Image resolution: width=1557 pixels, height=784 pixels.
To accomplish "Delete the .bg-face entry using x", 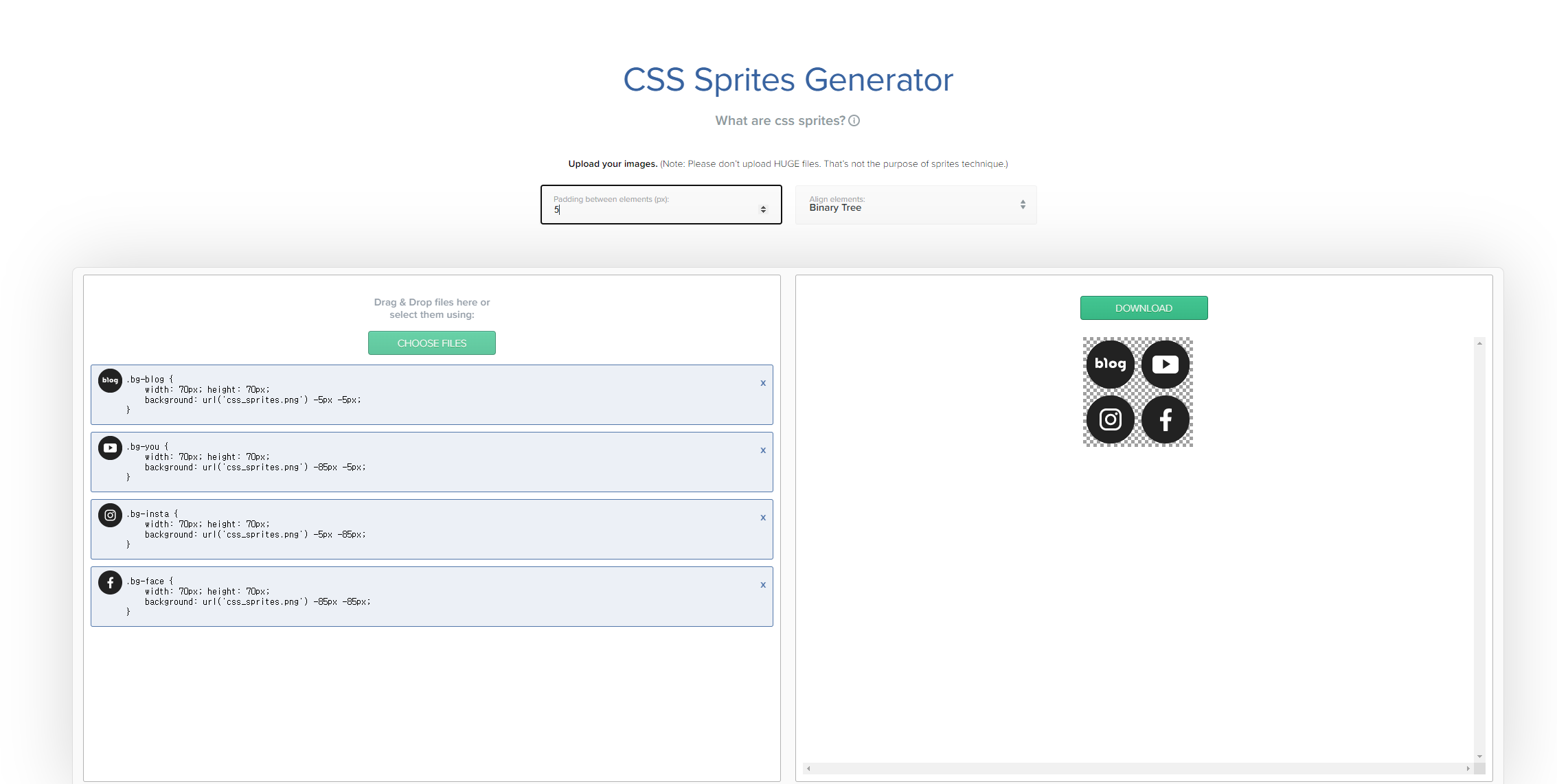I will point(762,585).
